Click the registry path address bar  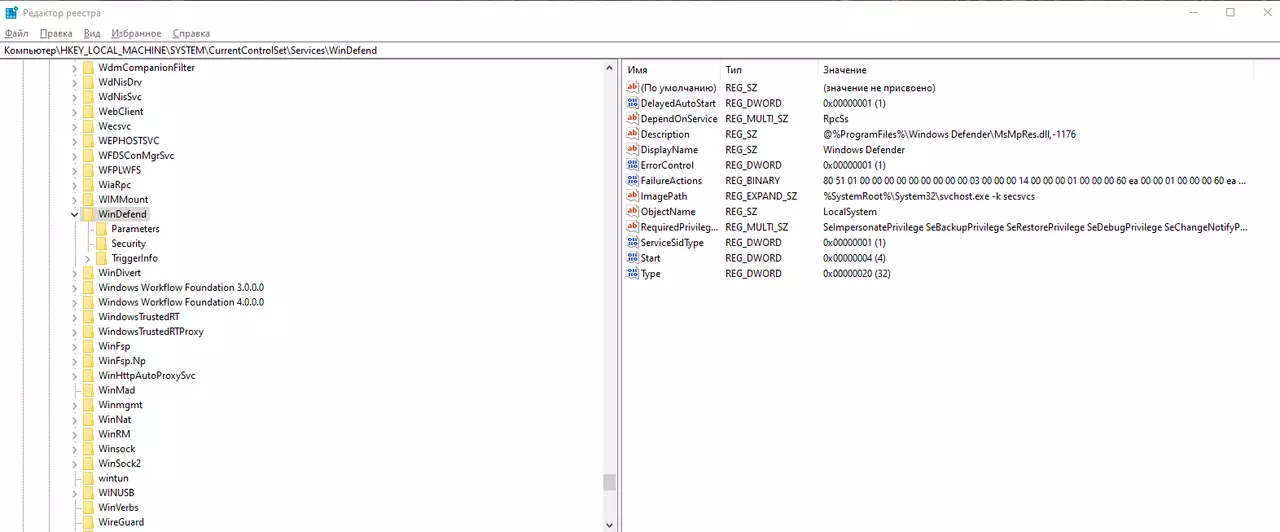[x=640, y=50]
